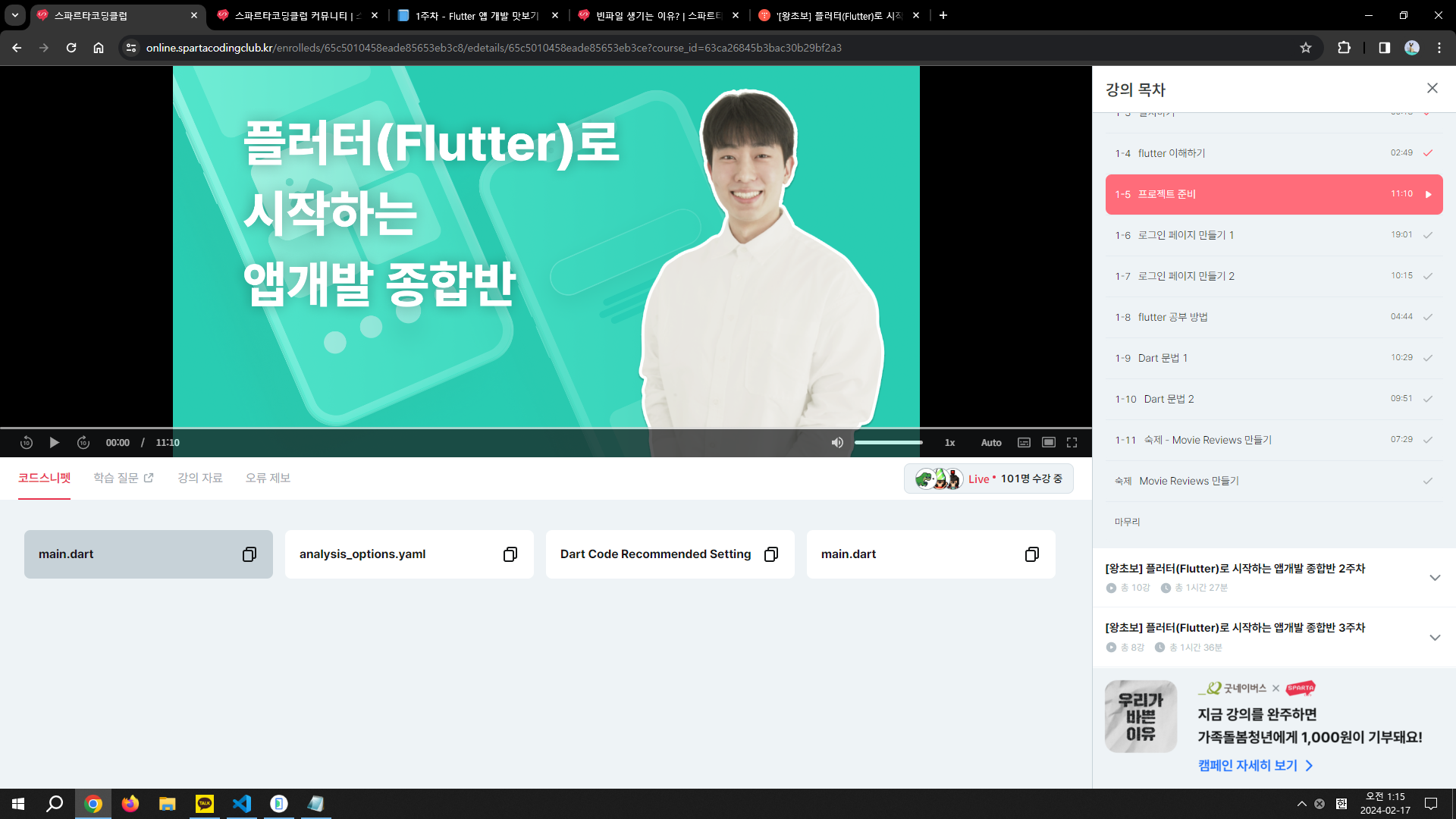This screenshot has width=1456, height=819.
Task: Copy last main.dart snippet
Action: [1032, 554]
